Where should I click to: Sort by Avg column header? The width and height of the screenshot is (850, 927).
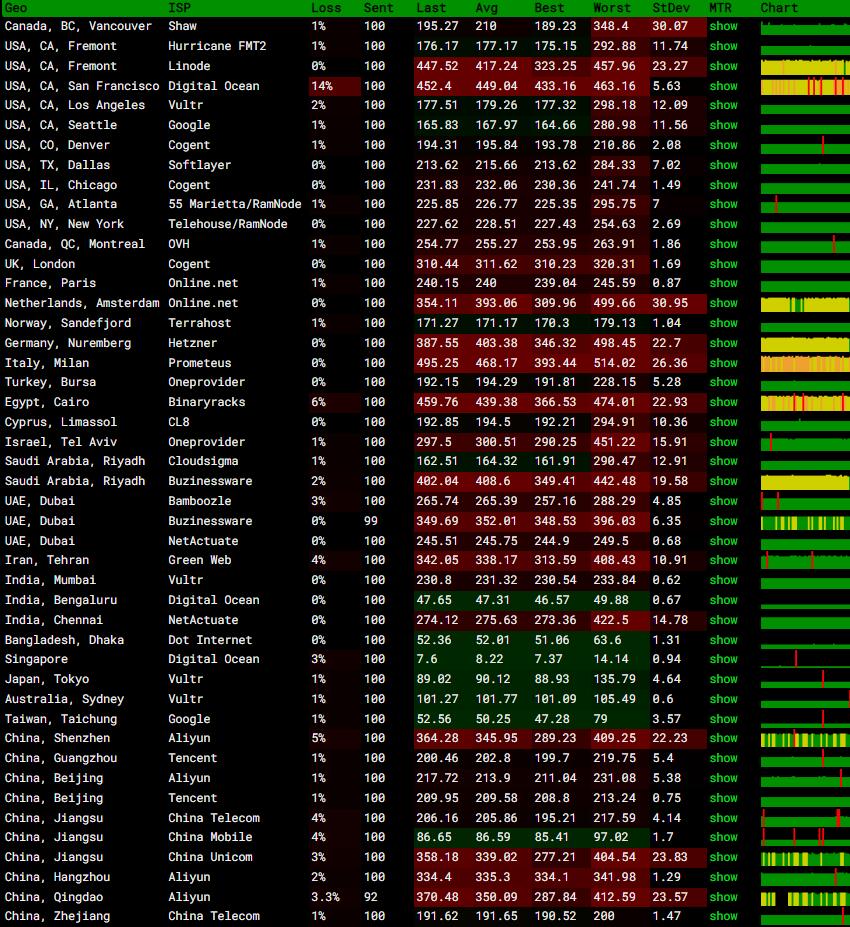coord(486,8)
